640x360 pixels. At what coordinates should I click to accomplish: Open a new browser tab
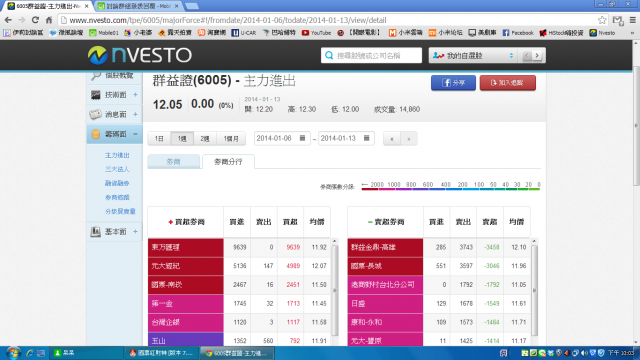(191, 6)
